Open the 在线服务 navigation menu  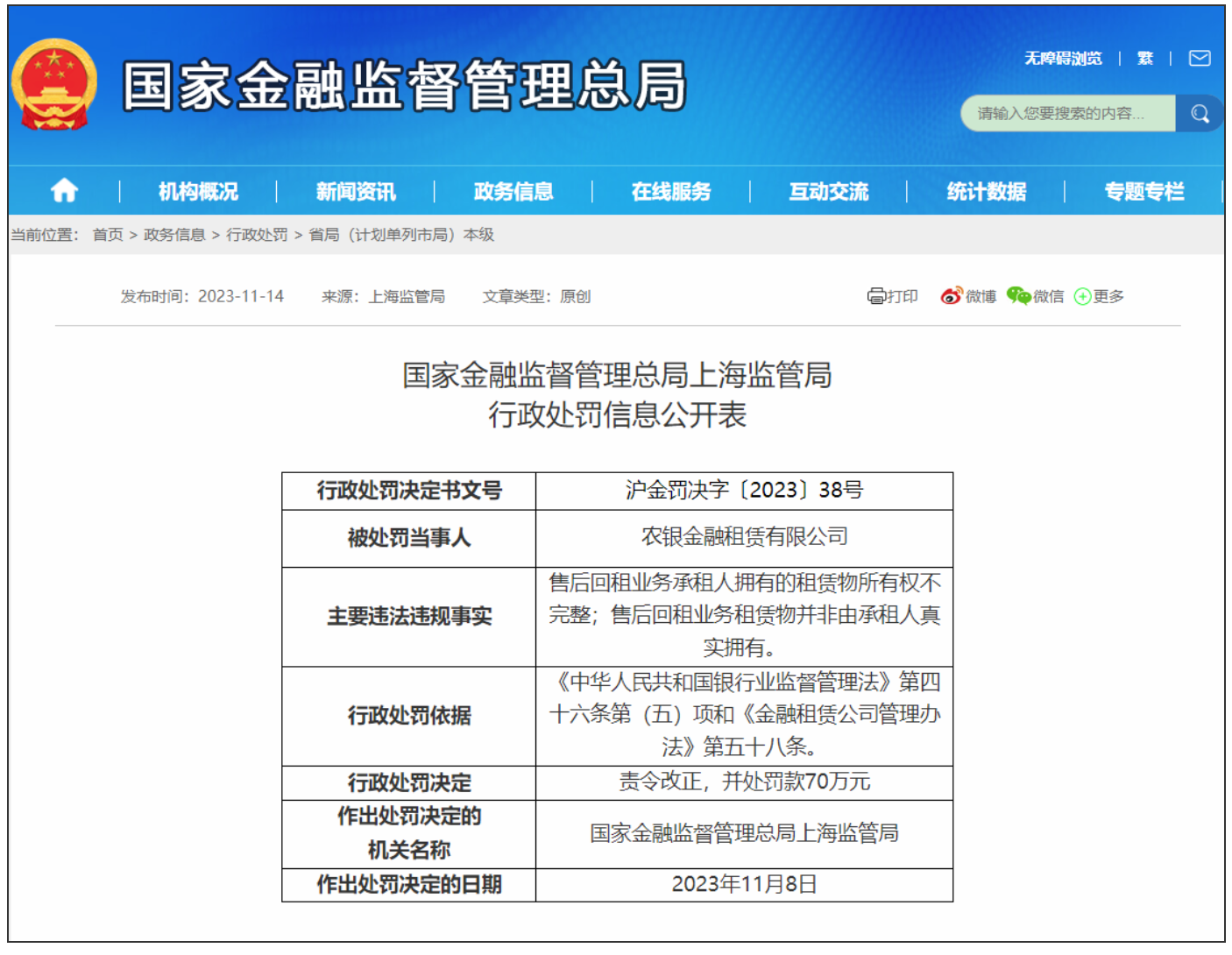[x=671, y=191]
